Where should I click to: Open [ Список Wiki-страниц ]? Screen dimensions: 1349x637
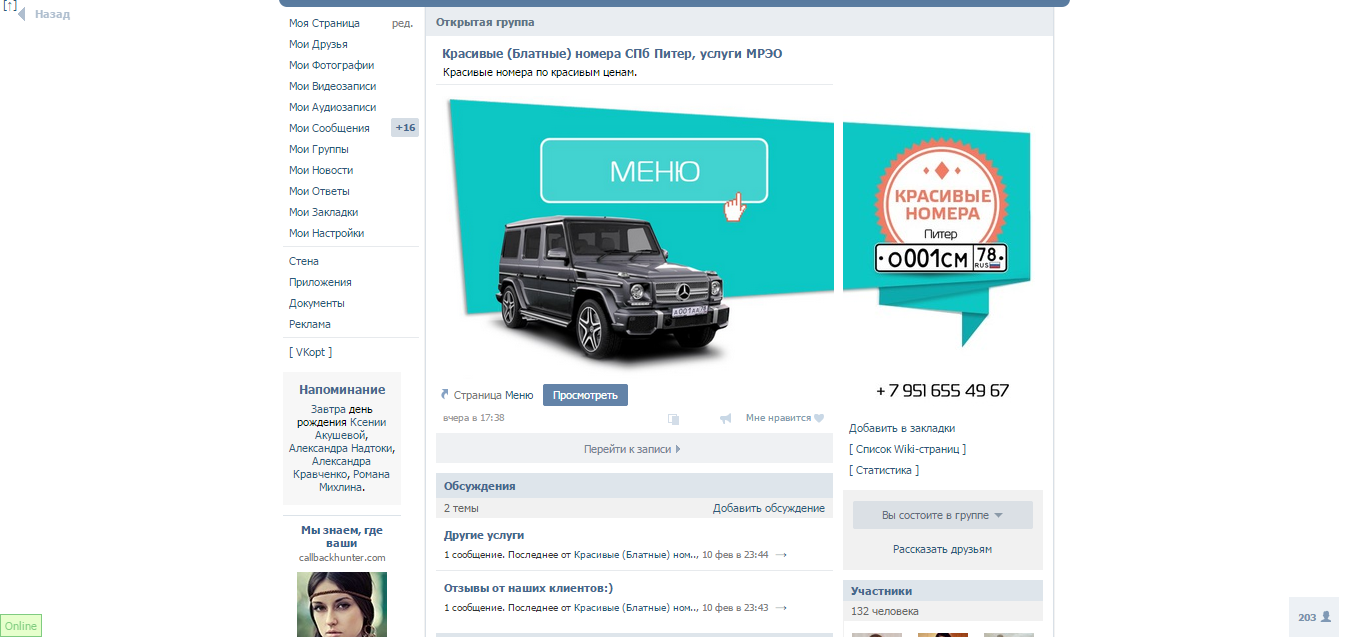click(x=907, y=449)
